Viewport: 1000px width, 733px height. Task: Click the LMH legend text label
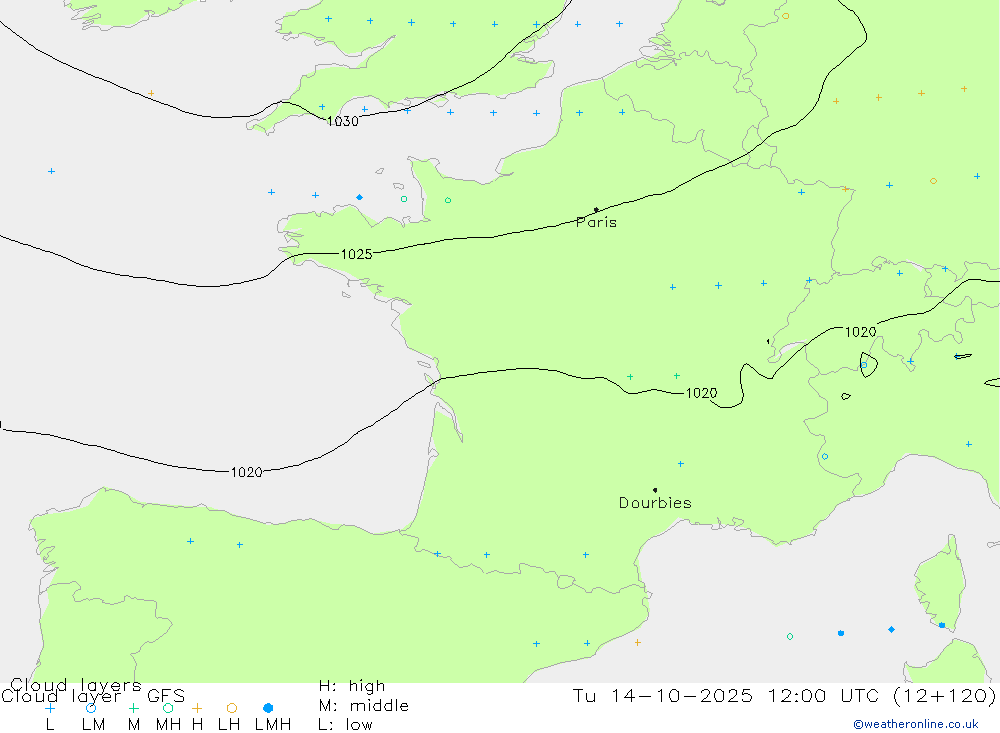[x=273, y=725]
